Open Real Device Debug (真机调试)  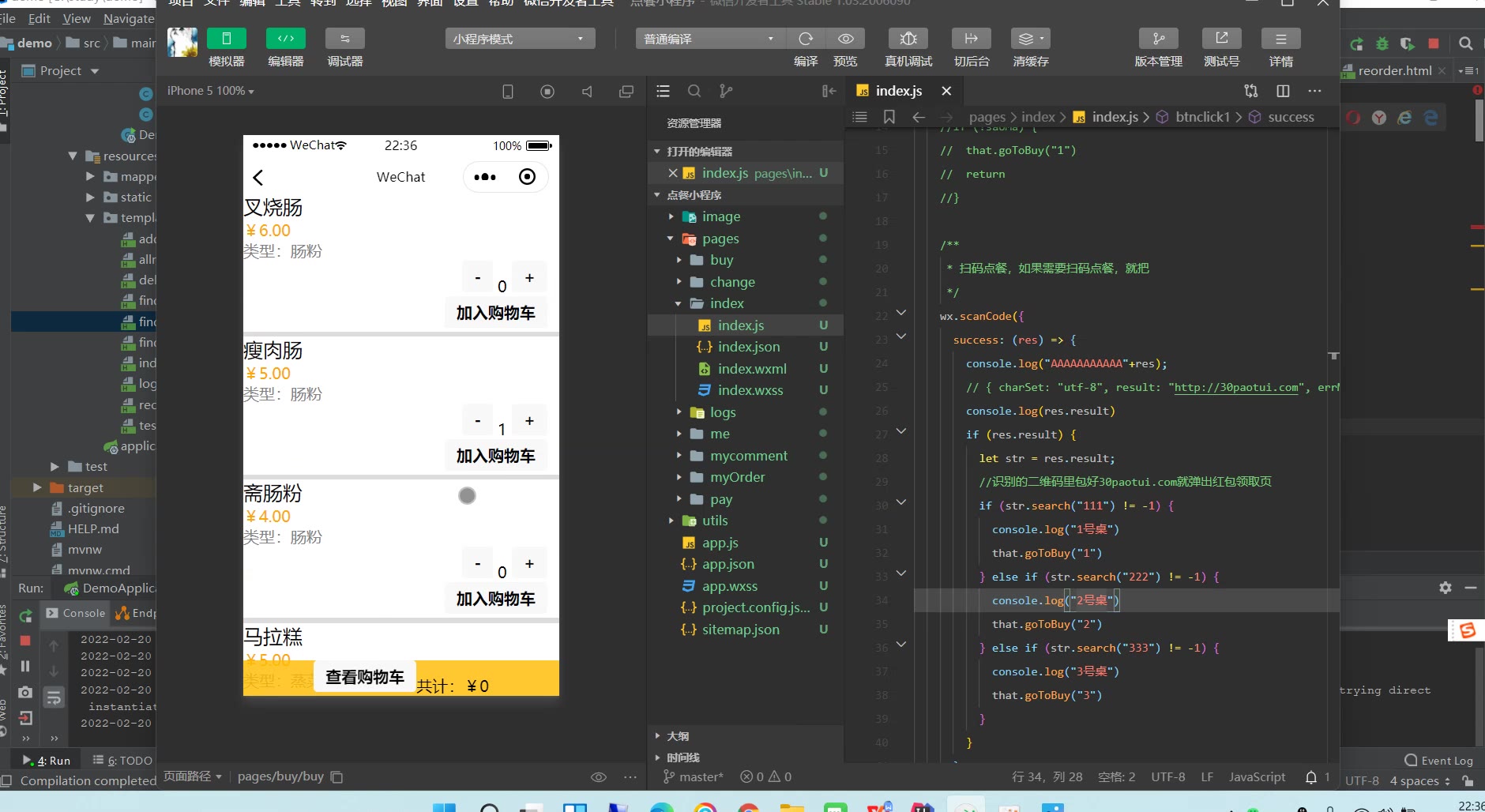point(908,39)
